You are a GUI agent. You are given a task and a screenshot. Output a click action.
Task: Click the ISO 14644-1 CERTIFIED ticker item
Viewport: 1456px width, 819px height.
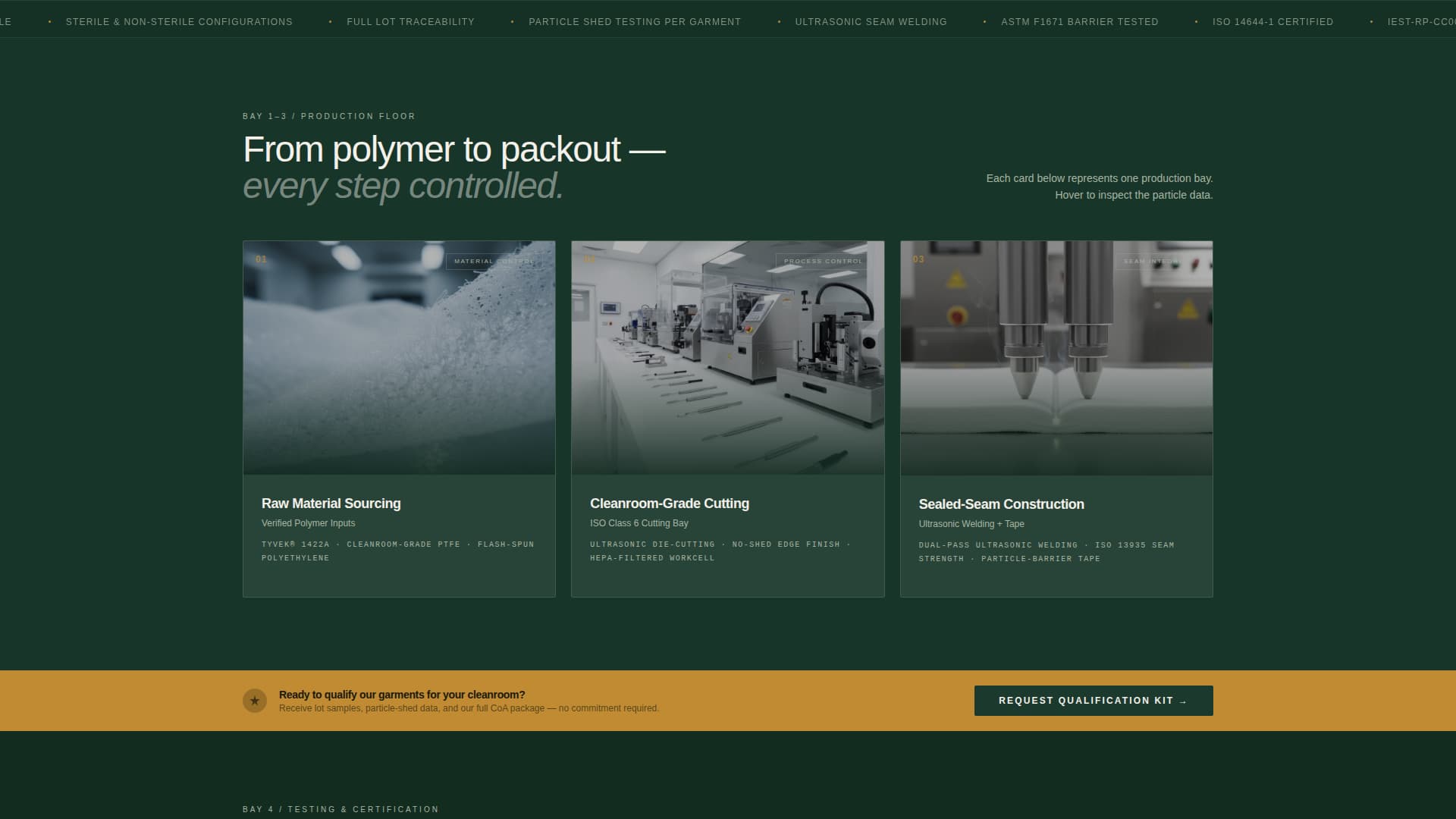1272,21
